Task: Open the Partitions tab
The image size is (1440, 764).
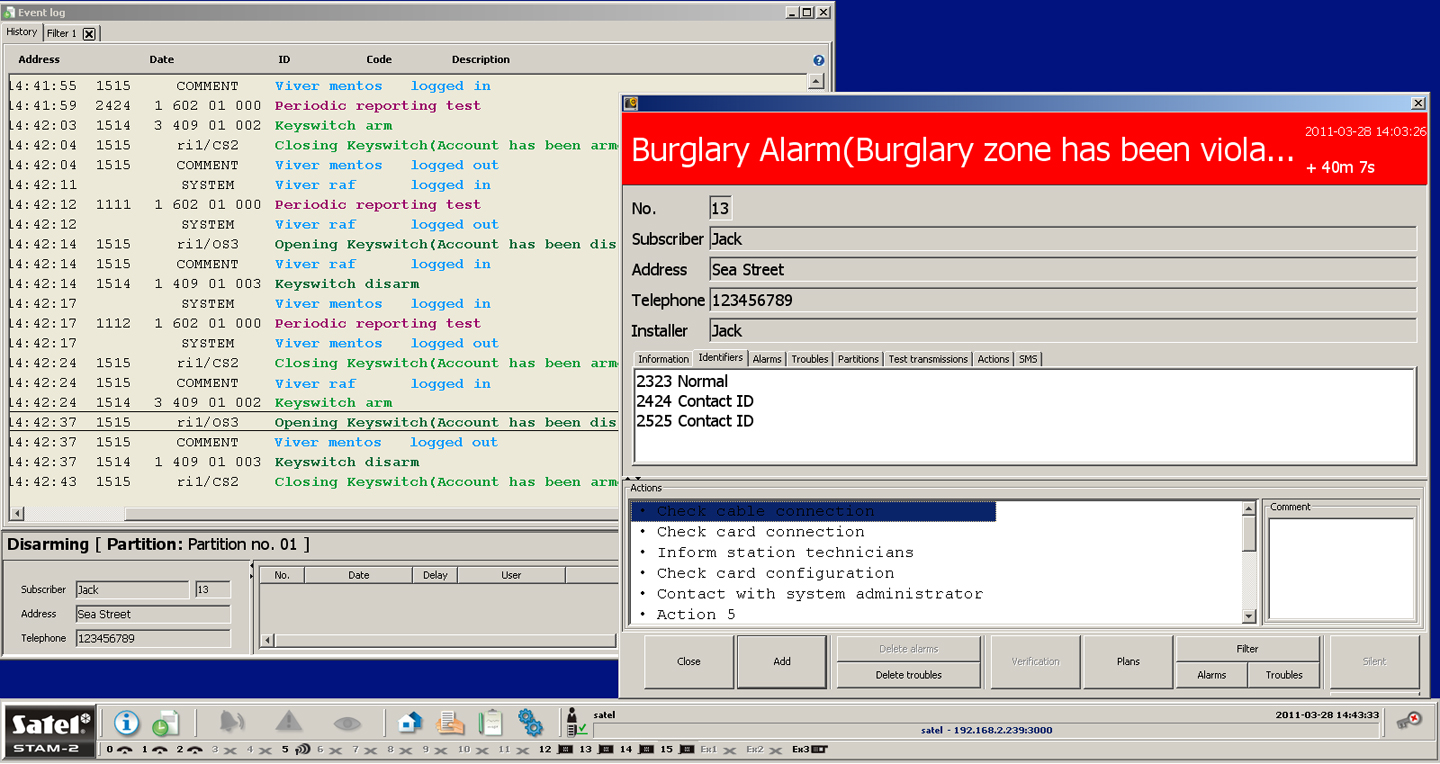Action: click(858, 359)
